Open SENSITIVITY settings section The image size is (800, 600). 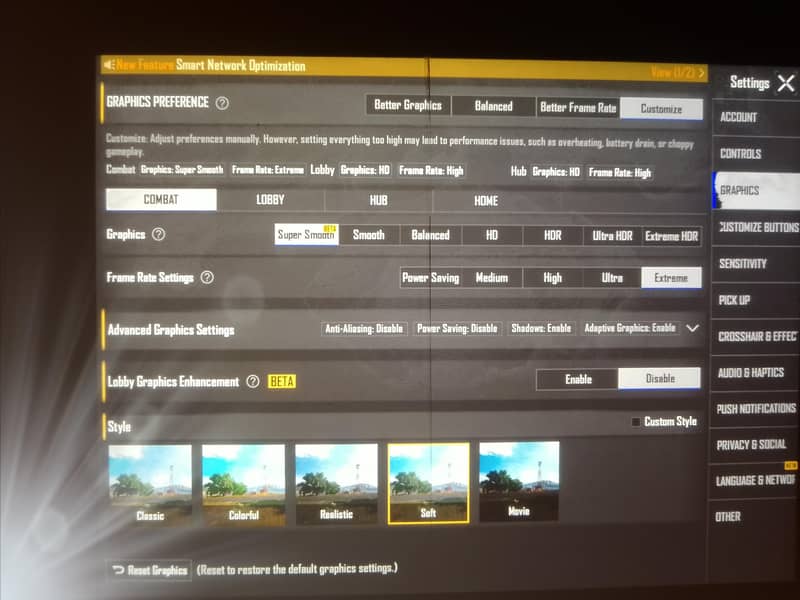756,264
